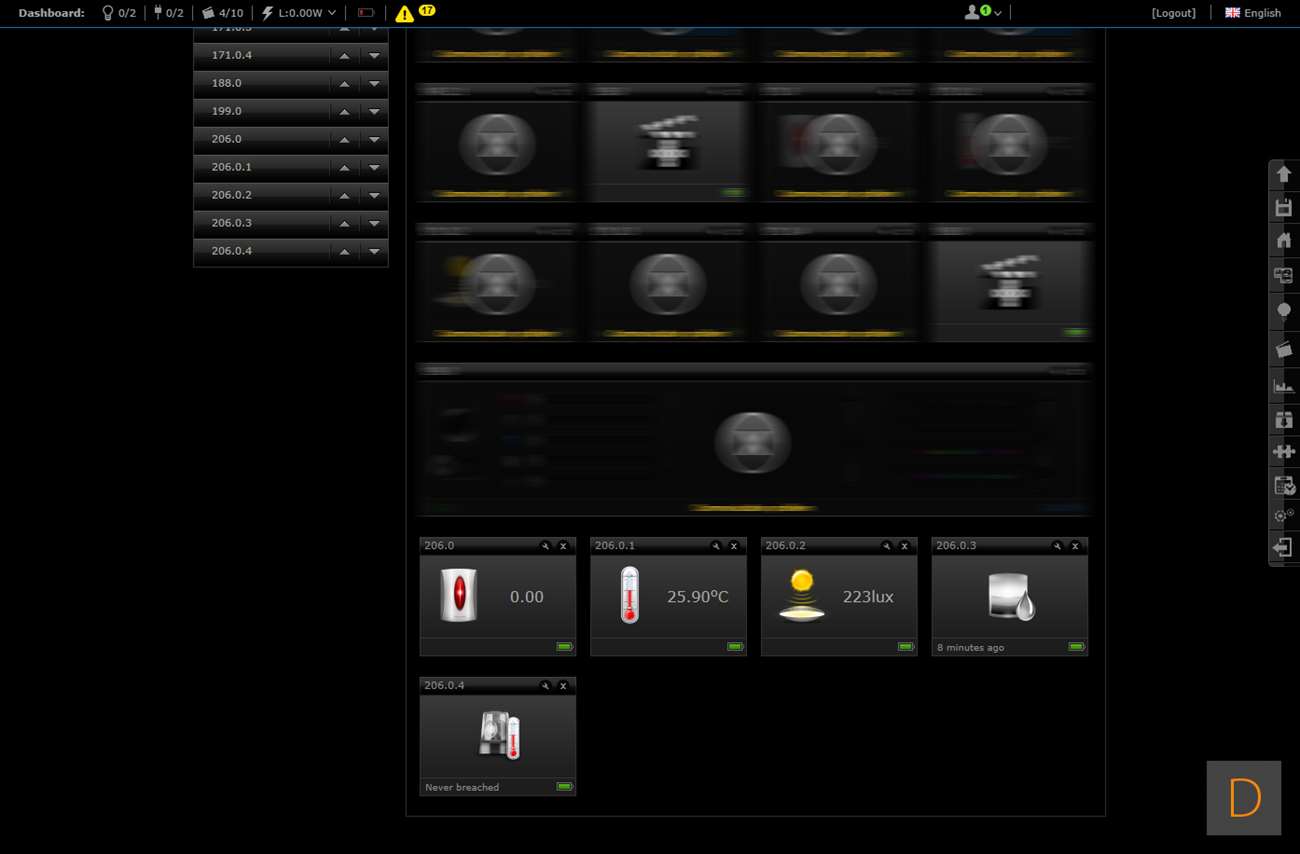The height and width of the screenshot is (854, 1300).
Task: Click the Dashboard label in top bar
Action: point(51,13)
